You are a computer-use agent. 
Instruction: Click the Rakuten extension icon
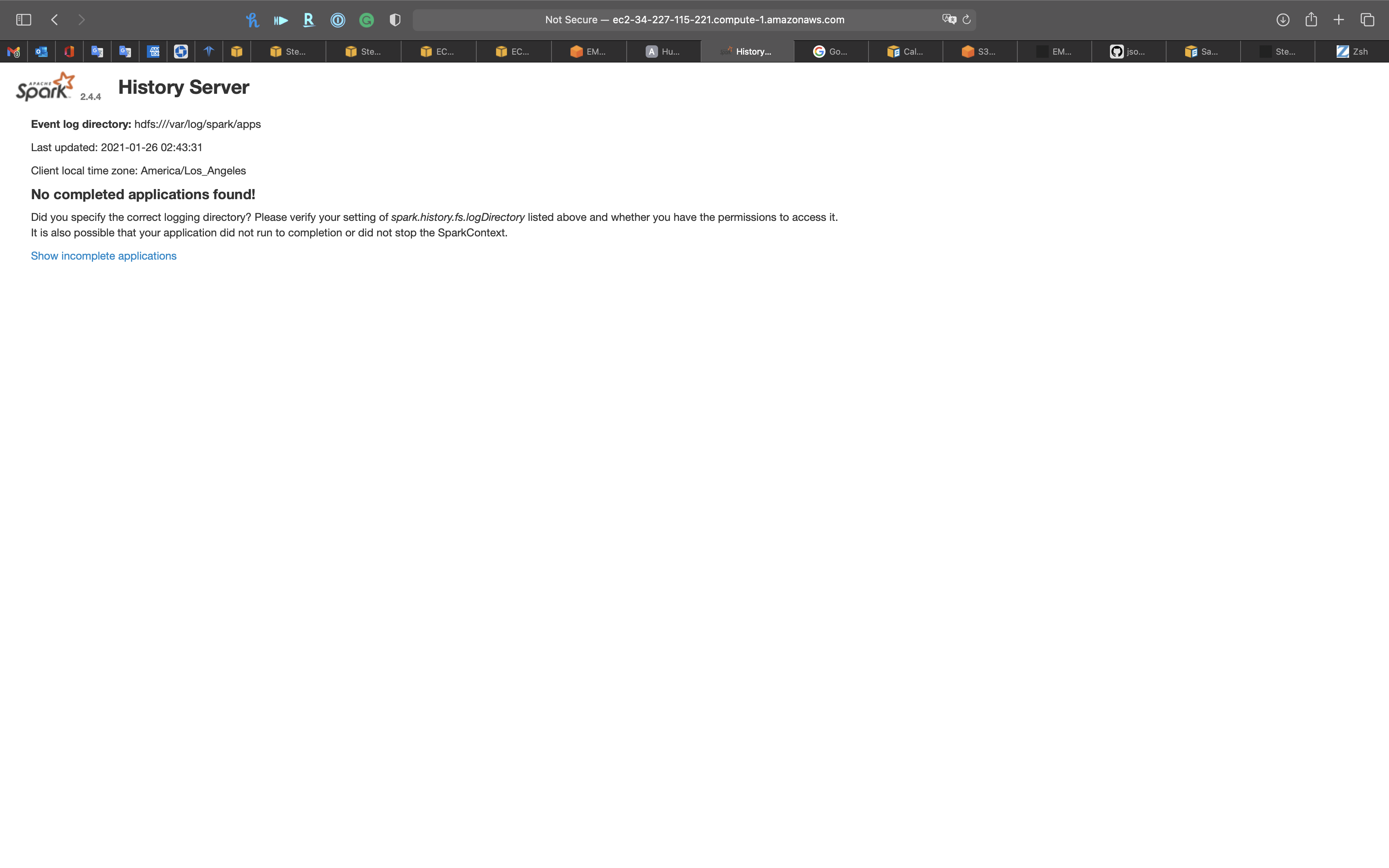309,20
